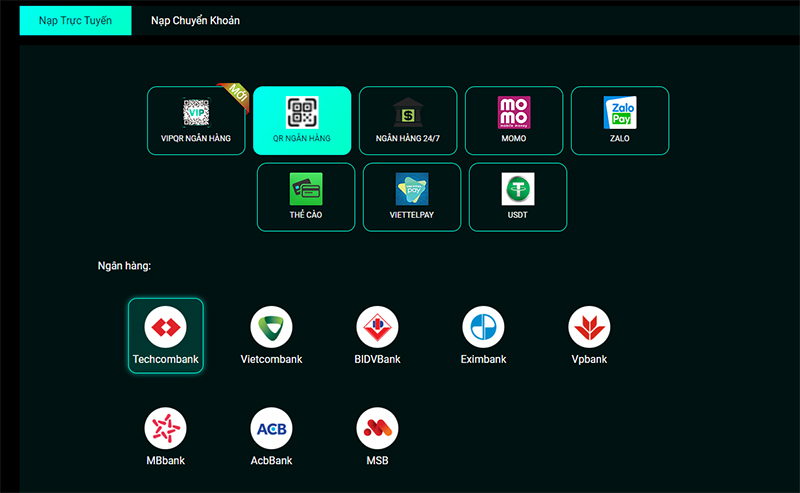Select VIPQR Ngân Hàng payment method
This screenshot has height=493, width=800.
pos(196,120)
